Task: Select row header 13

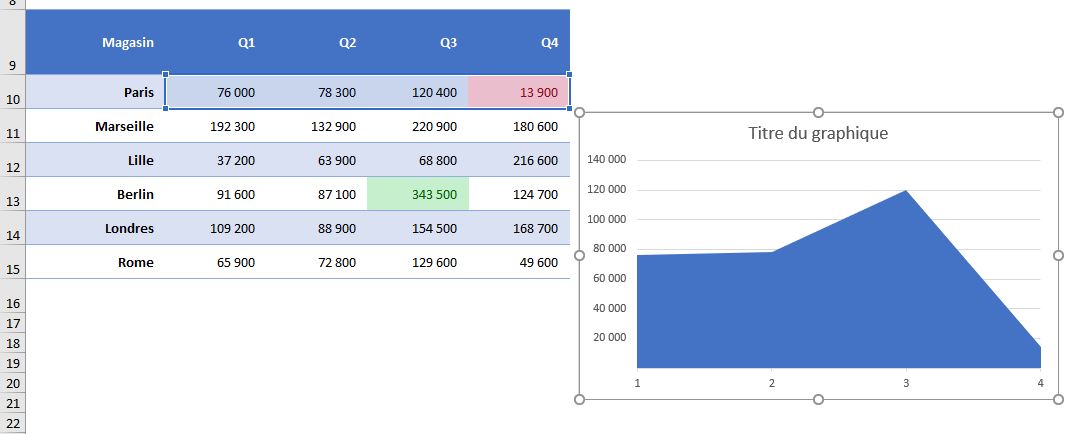Action: [12, 194]
